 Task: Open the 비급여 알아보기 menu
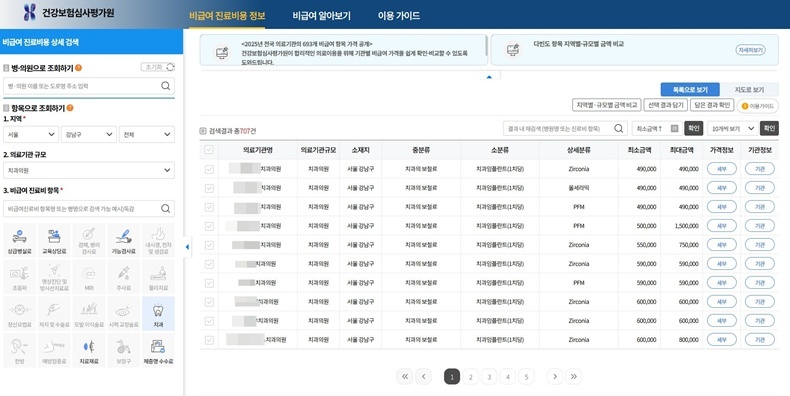(321, 15)
